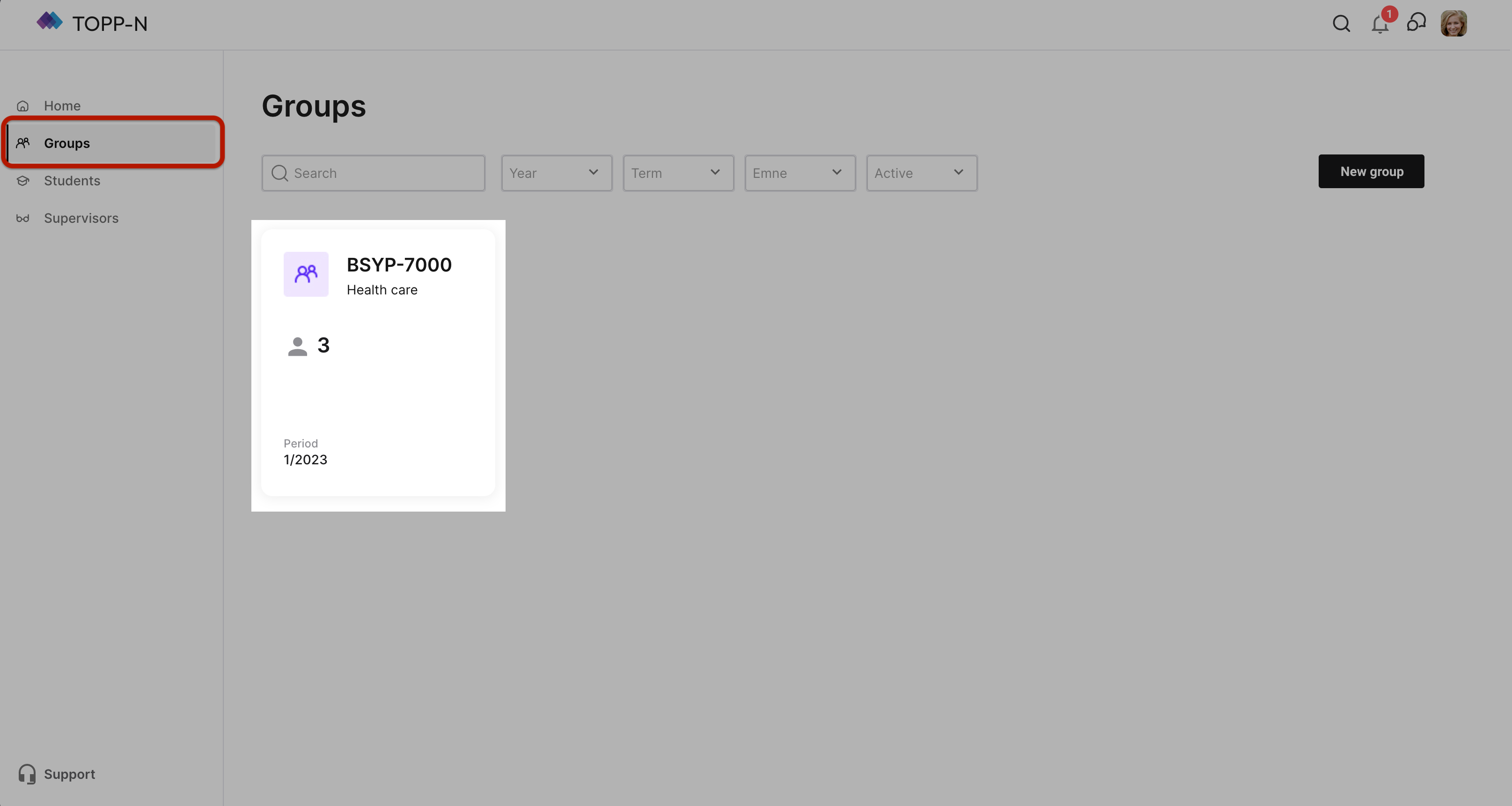
Task: Open the BSYP-7000 group card title
Action: coord(399,265)
